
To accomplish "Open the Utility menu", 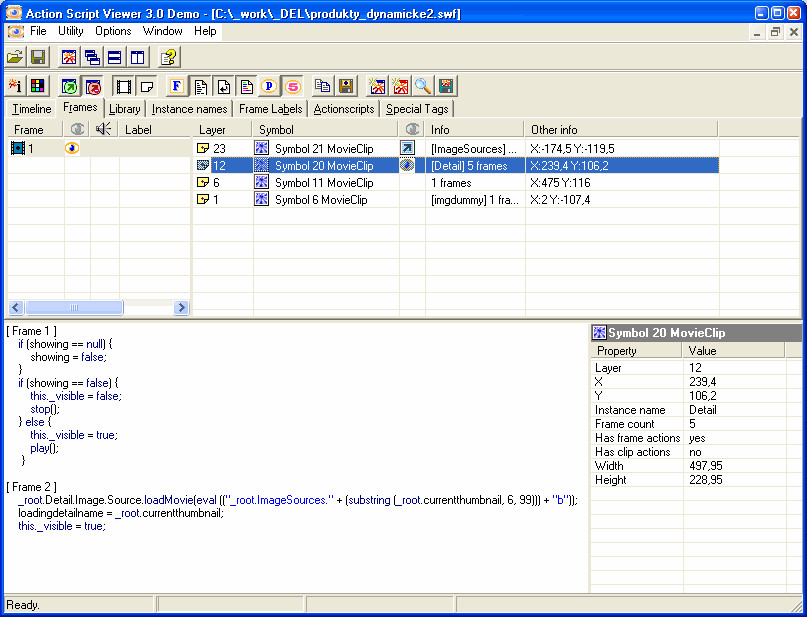I will pyautogui.click(x=71, y=31).
